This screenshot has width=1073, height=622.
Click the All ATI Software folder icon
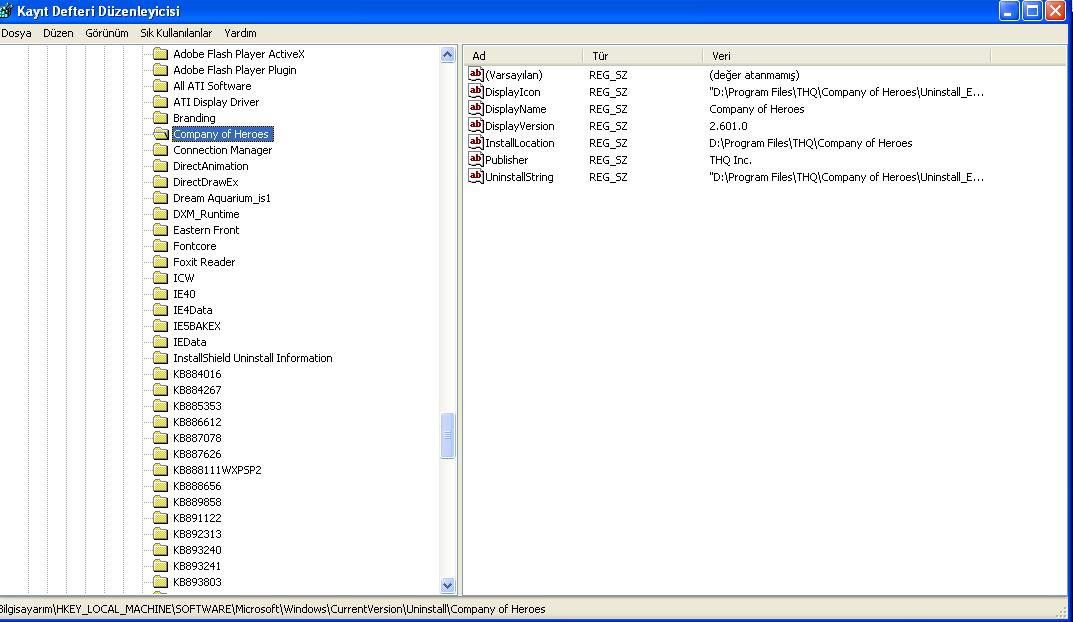[x=161, y=86]
